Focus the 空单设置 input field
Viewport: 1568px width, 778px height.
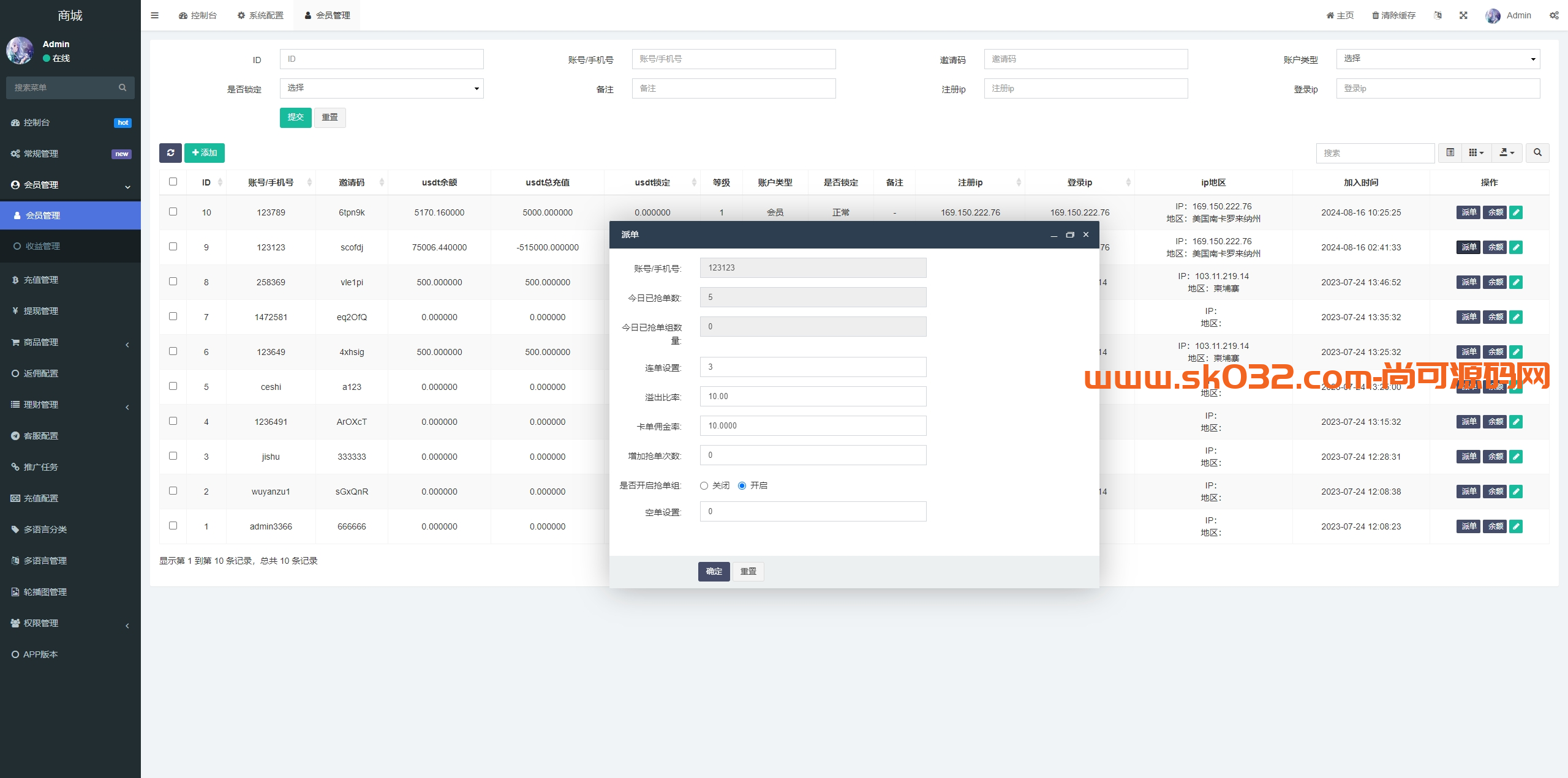click(813, 511)
